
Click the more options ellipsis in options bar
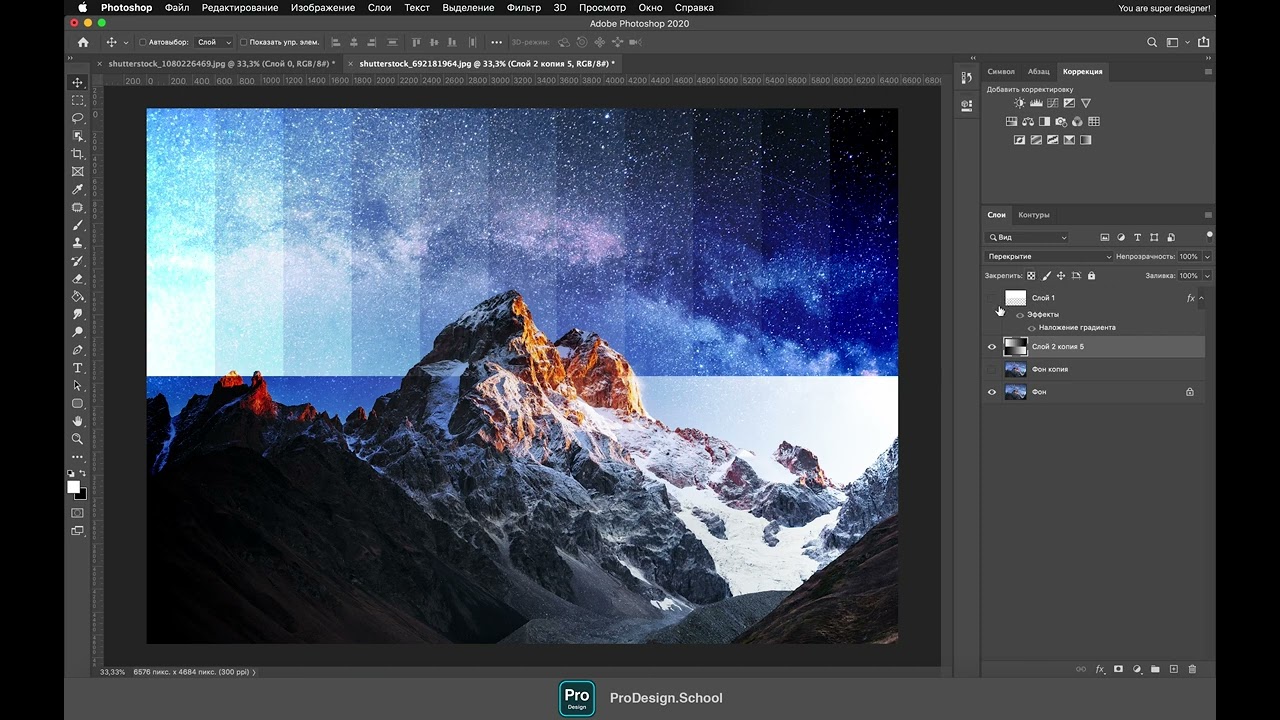click(x=497, y=43)
